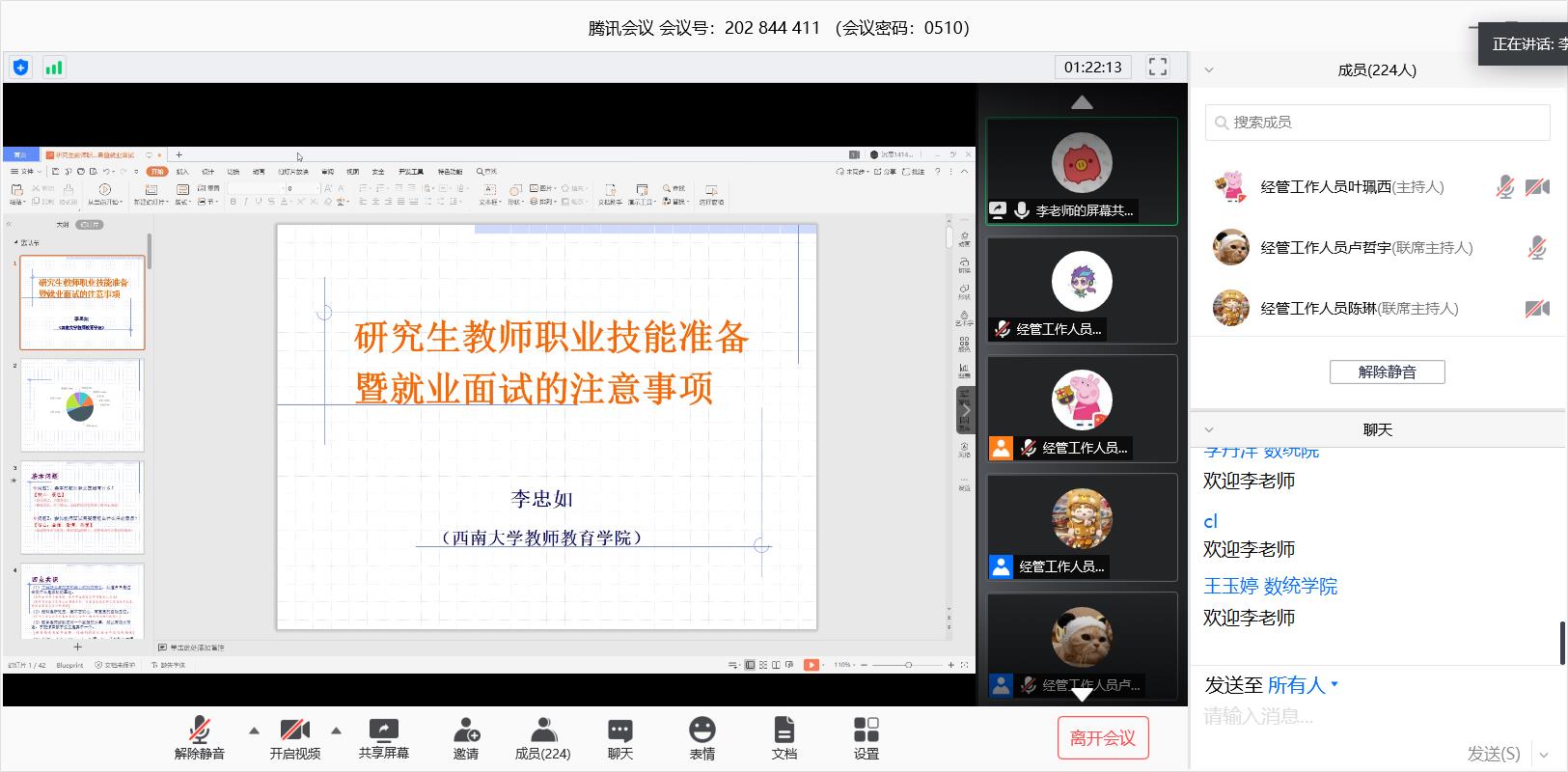Click the invite participants icon
The width and height of the screenshot is (1568, 772).
[466, 738]
